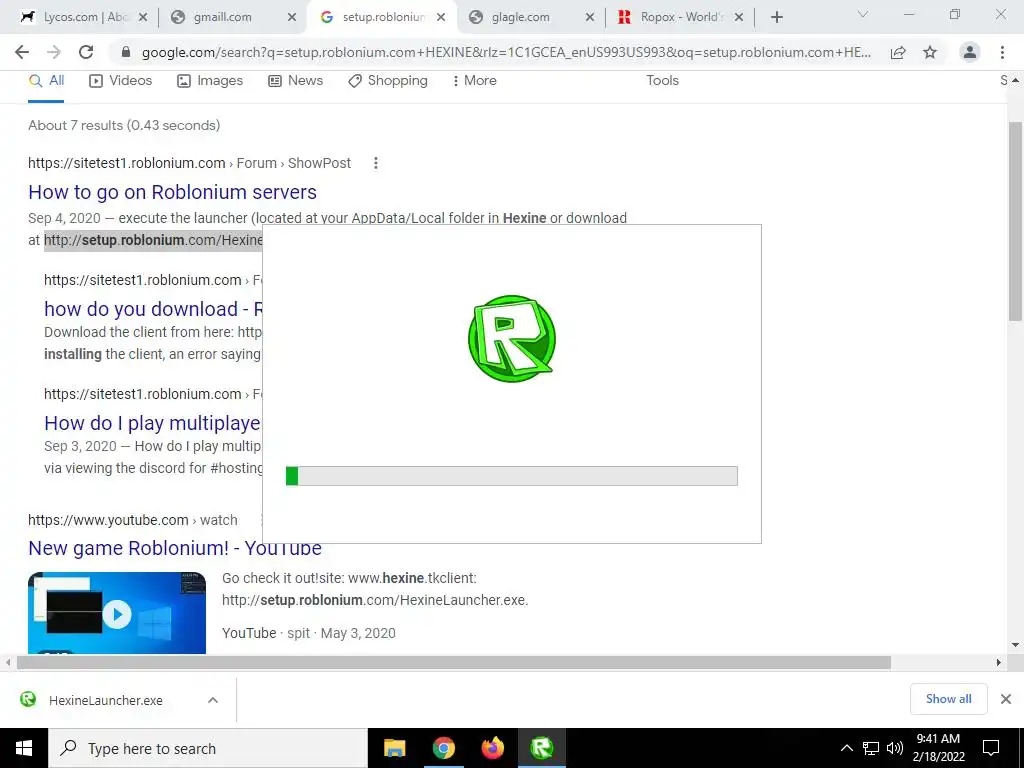Open three-dot options for first result
This screenshot has height=768, width=1024.
pos(376,163)
